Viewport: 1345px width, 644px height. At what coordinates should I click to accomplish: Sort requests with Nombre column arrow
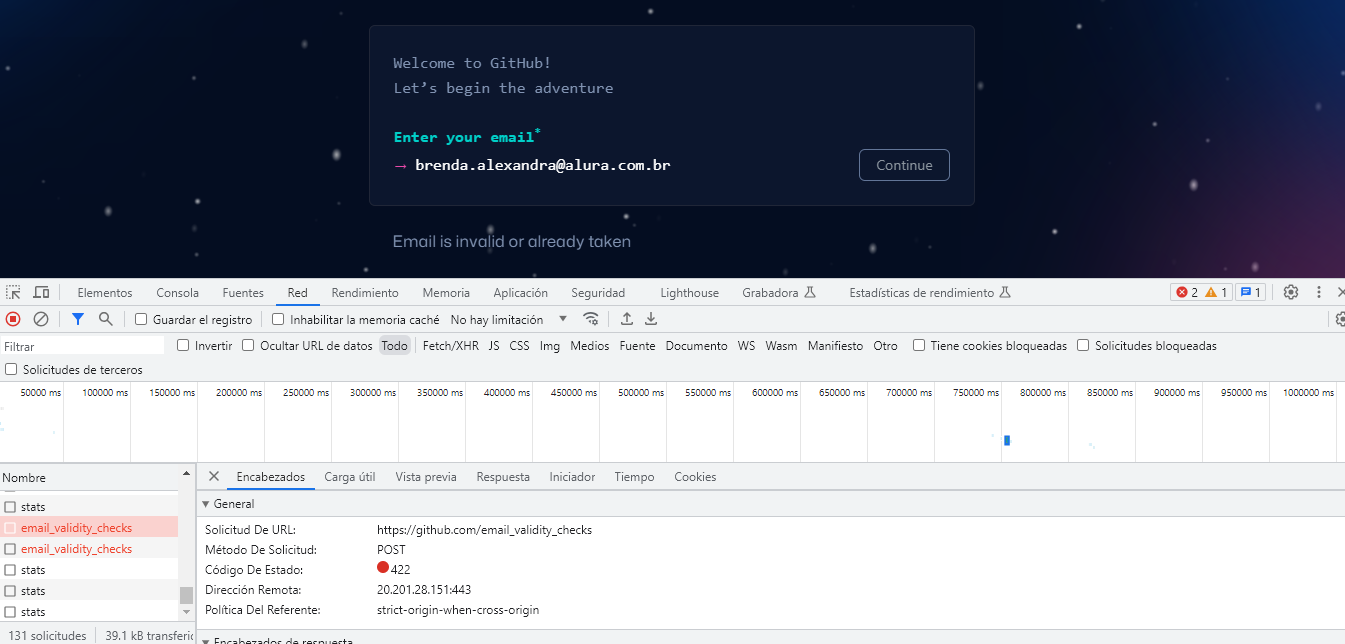pos(186,473)
